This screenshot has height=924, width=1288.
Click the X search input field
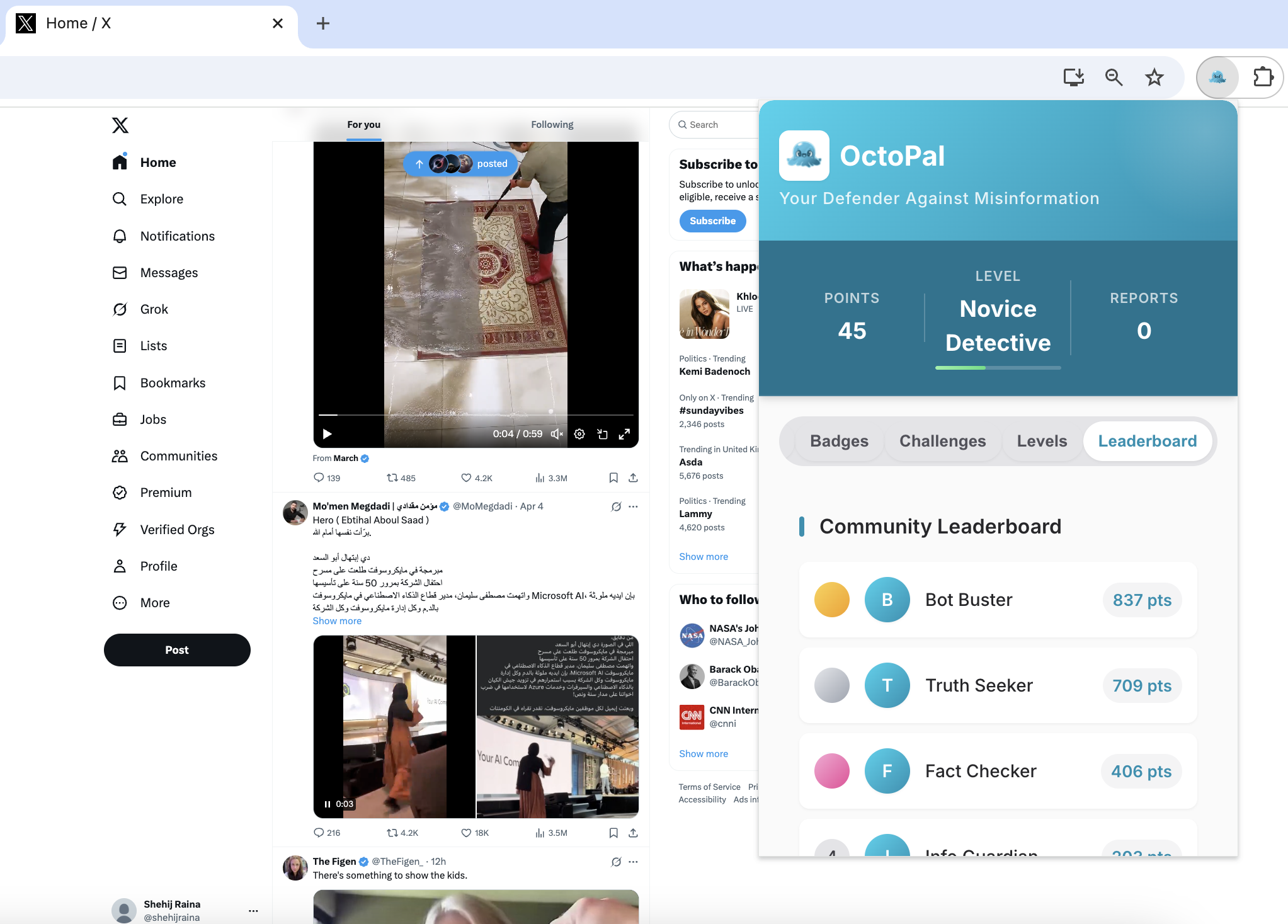(x=718, y=125)
